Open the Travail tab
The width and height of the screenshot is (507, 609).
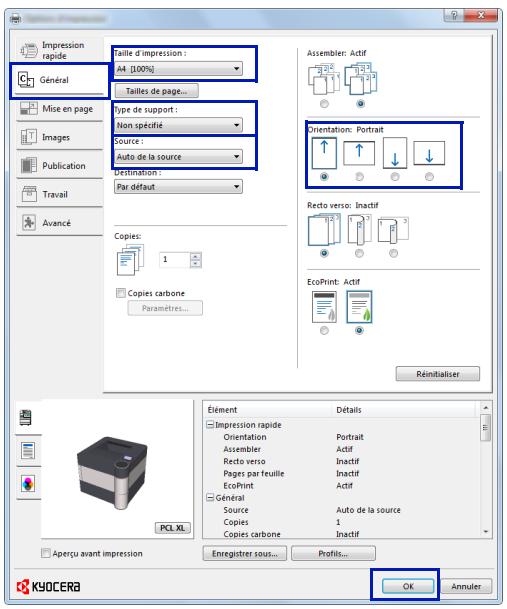pyautogui.click(x=59, y=194)
